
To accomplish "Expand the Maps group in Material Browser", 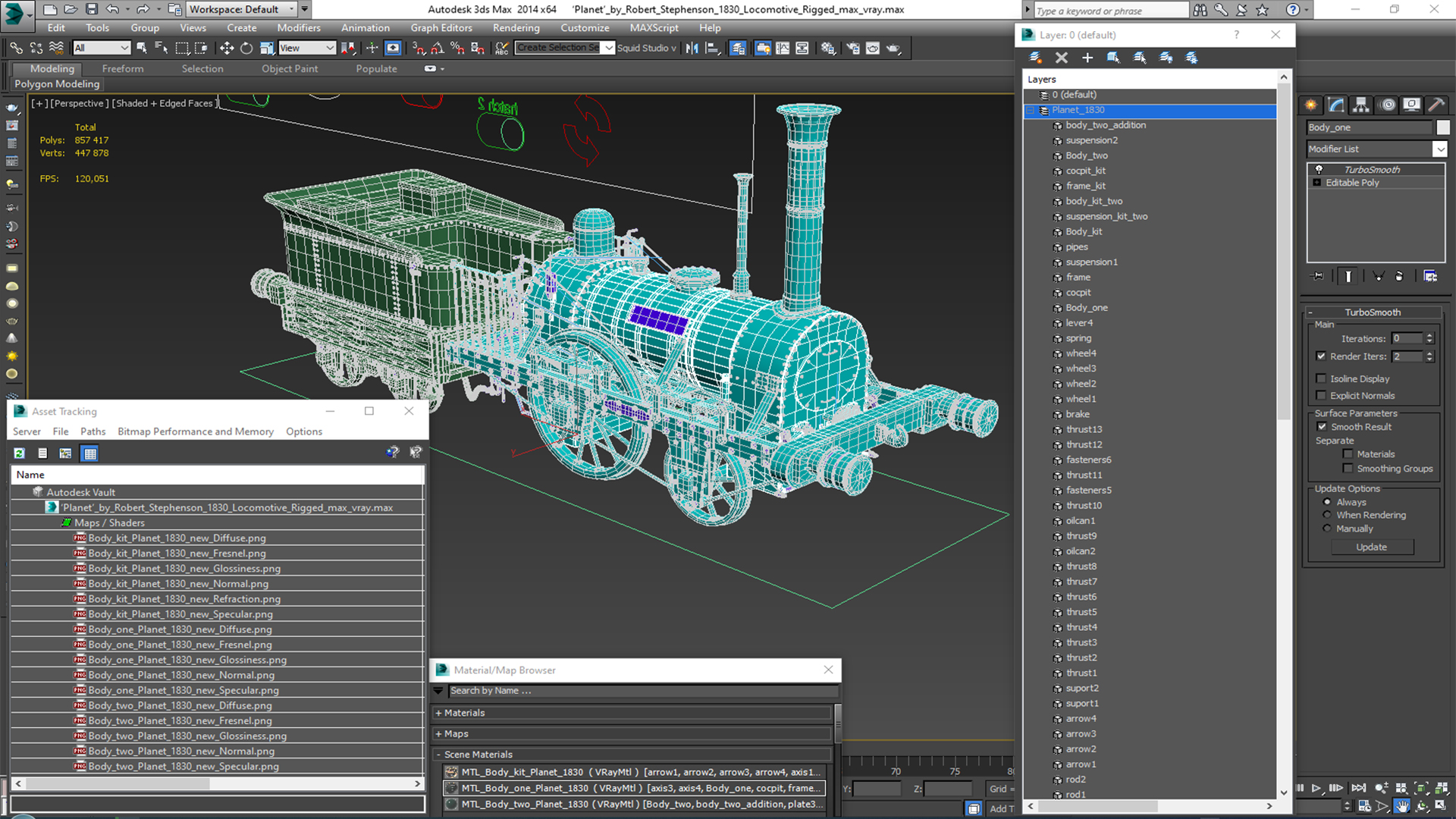I will tap(438, 734).
